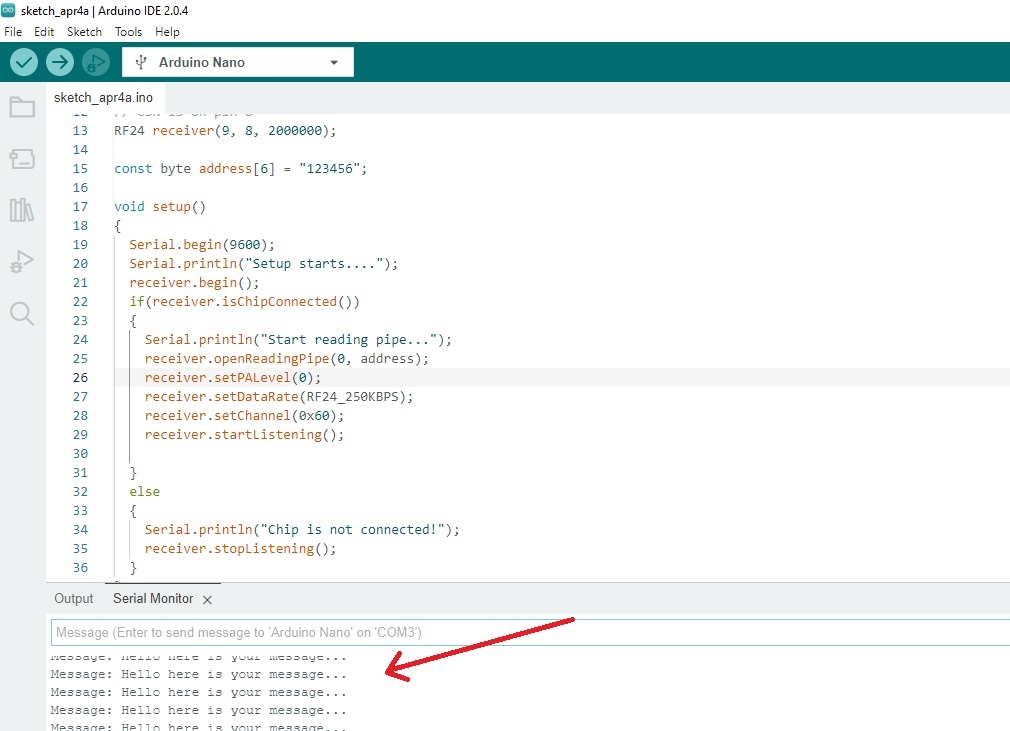The image size is (1010, 731).
Task: Open the Tools menu
Action: (128, 32)
